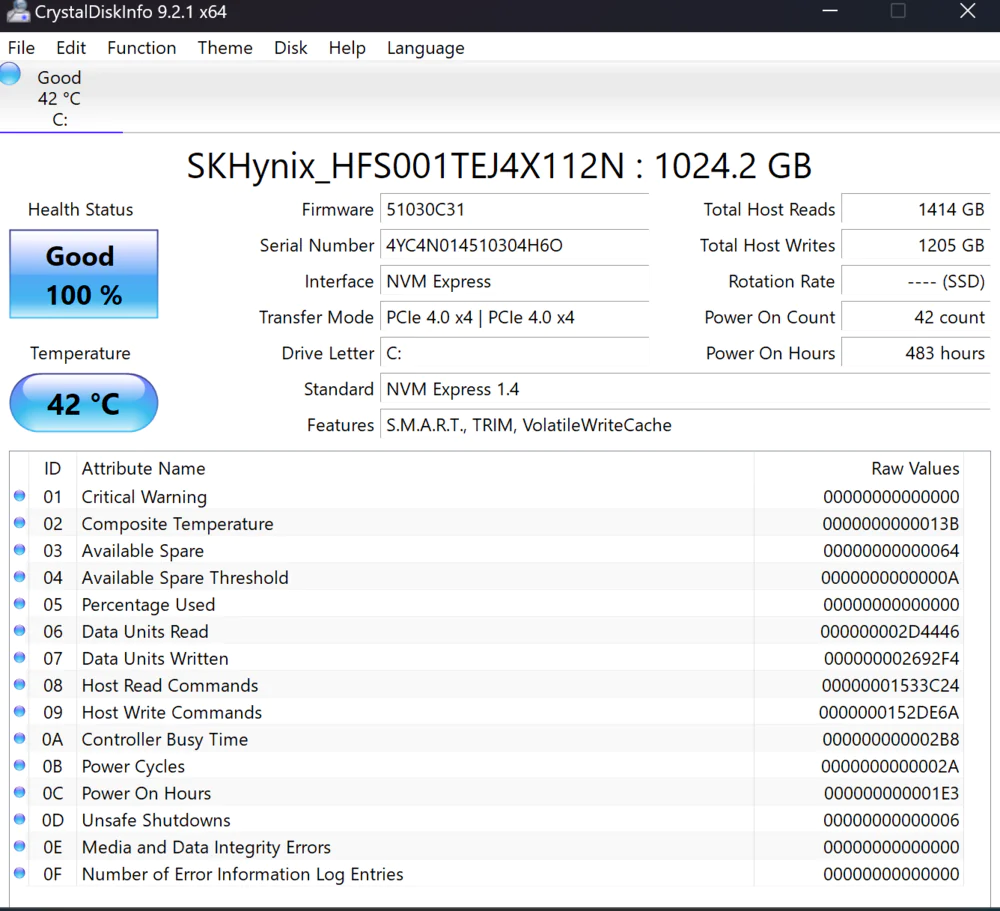This screenshot has width=1000, height=911.
Task: Click status dot for Power Cycles row
Action: point(20,765)
